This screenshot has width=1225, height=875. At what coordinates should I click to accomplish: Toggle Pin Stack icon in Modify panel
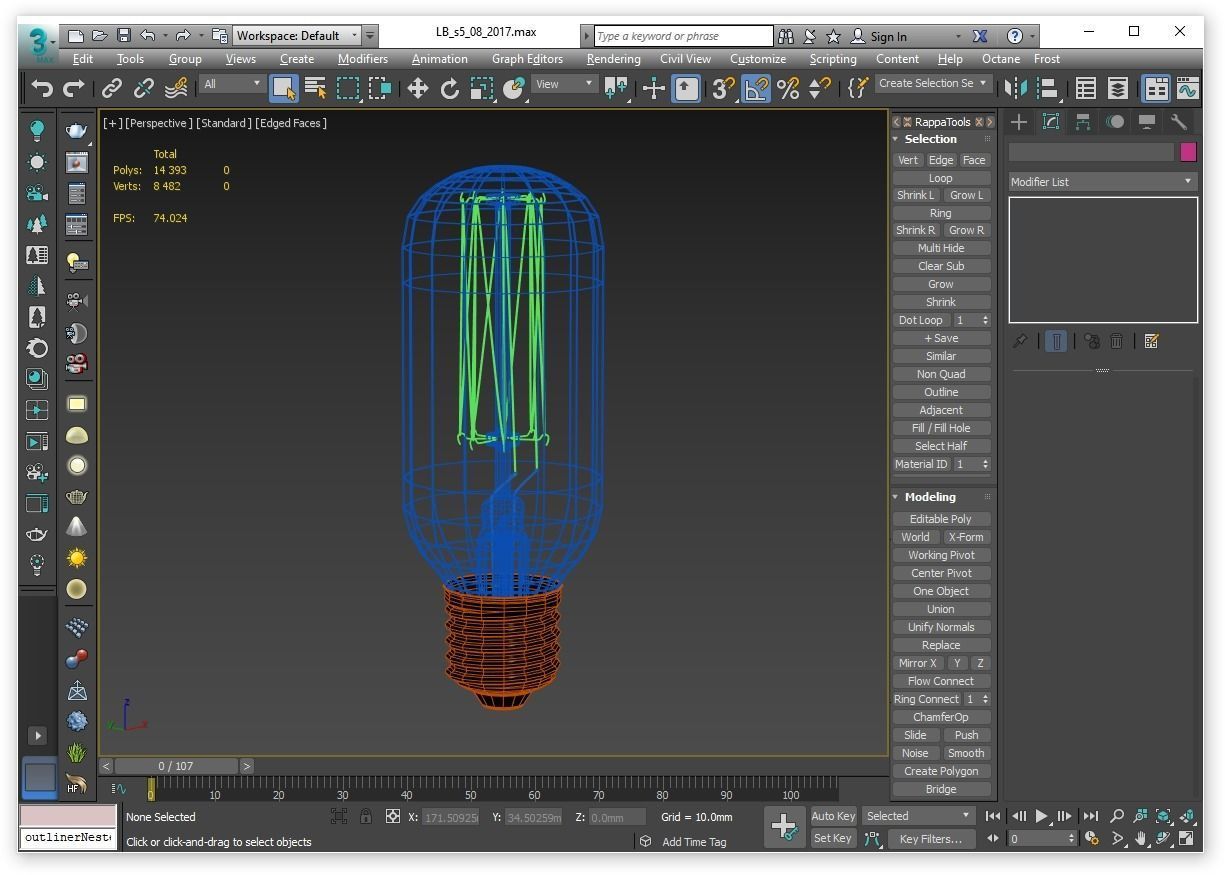[x=1020, y=341]
